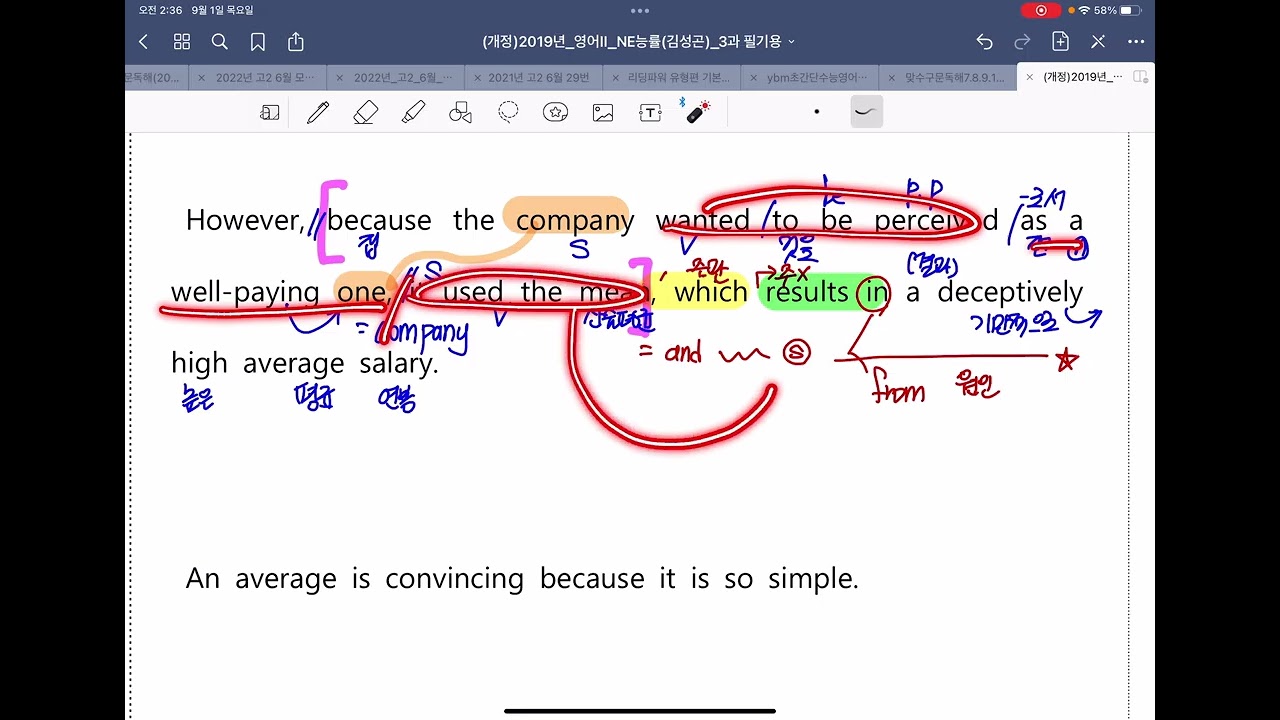Viewport: 1280px width, 720px height.
Task: Close the 맞수구문독해 tab
Action: pos(892,77)
